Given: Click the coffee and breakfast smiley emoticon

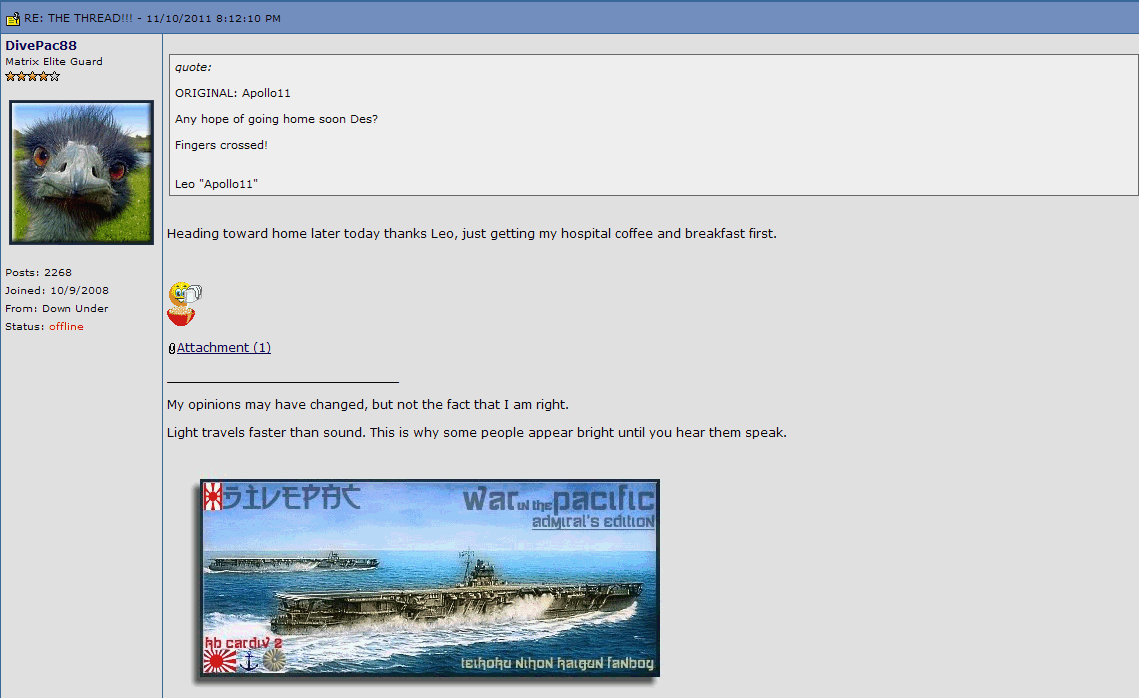Looking at the screenshot, I should tap(185, 304).
